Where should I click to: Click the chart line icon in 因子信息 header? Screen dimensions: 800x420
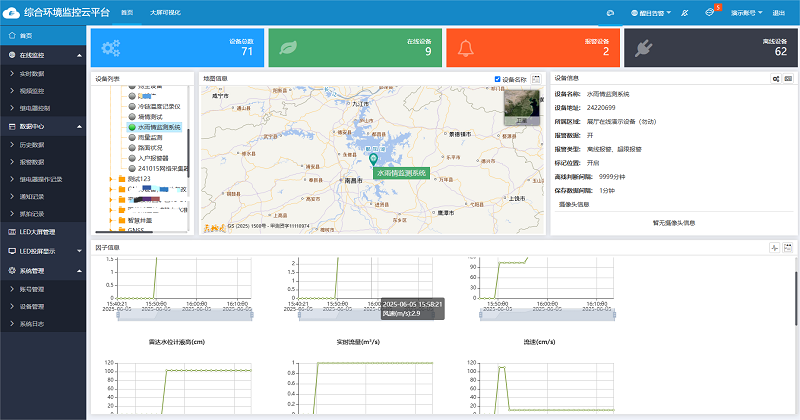point(775,247)
